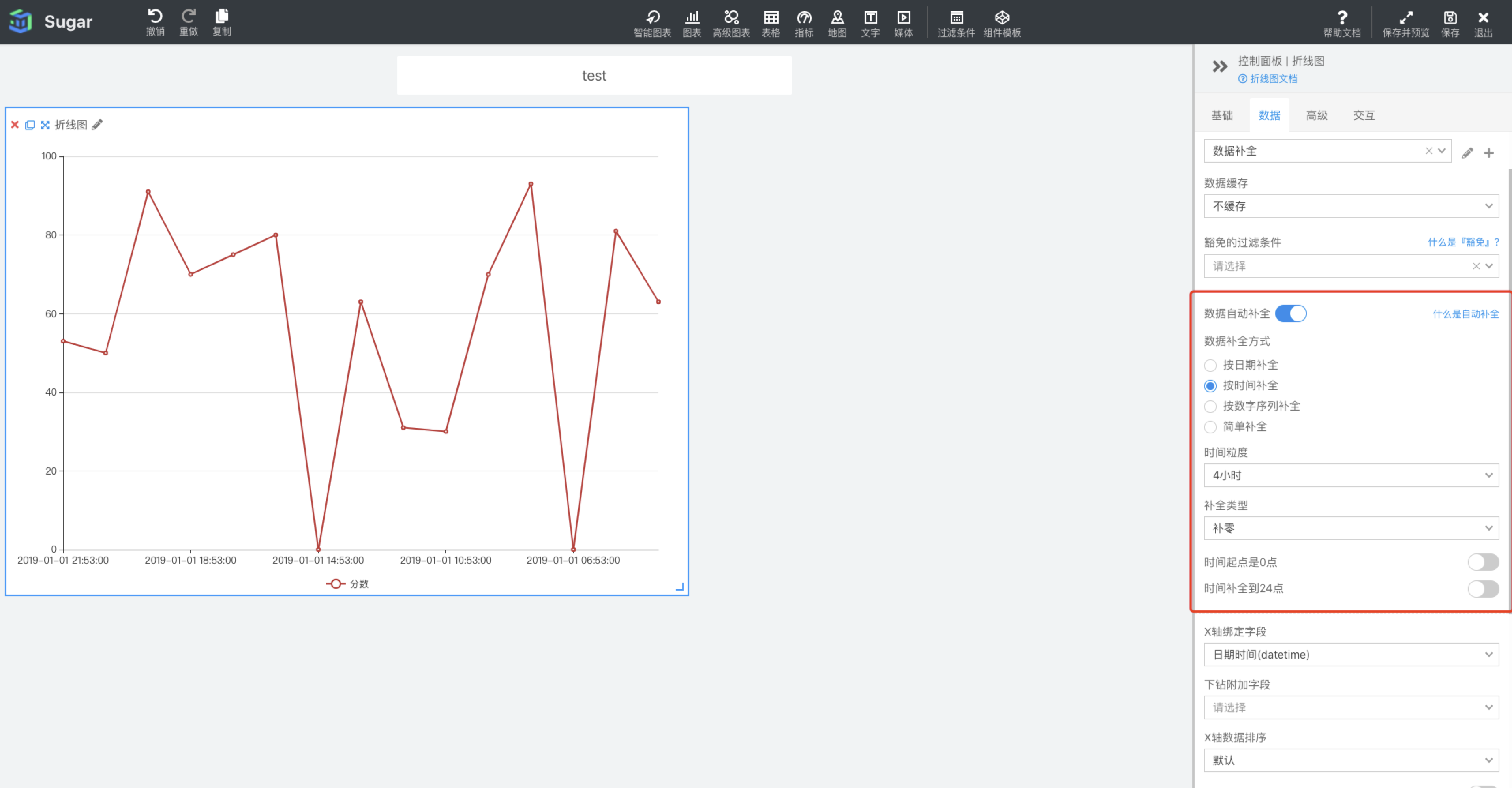Open the 帮助文档 help docs
The height and width of the screenshot is (788, 1512).
point(1342,23)
